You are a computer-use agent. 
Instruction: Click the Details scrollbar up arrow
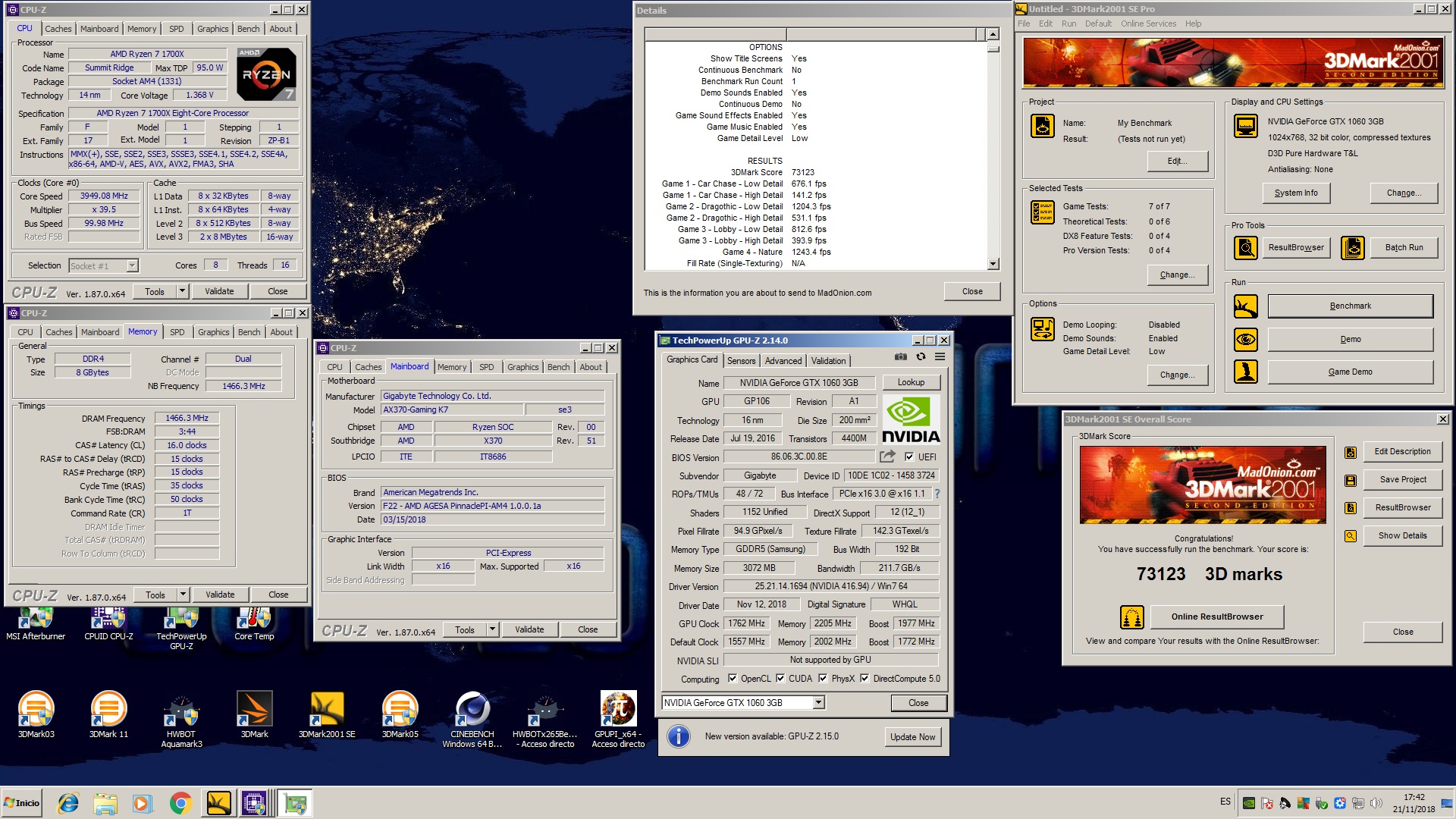point(993,34)
